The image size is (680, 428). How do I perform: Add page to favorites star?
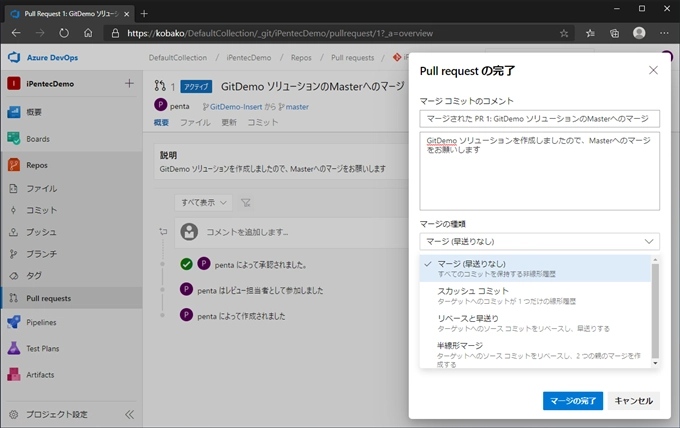tap(564, 33)
